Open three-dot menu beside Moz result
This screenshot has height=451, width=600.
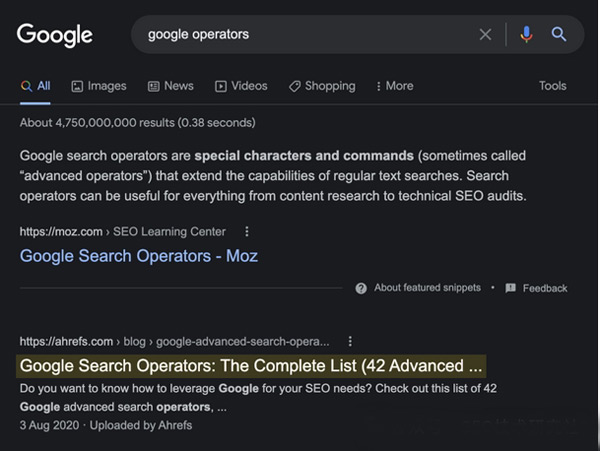click(247, 231)
